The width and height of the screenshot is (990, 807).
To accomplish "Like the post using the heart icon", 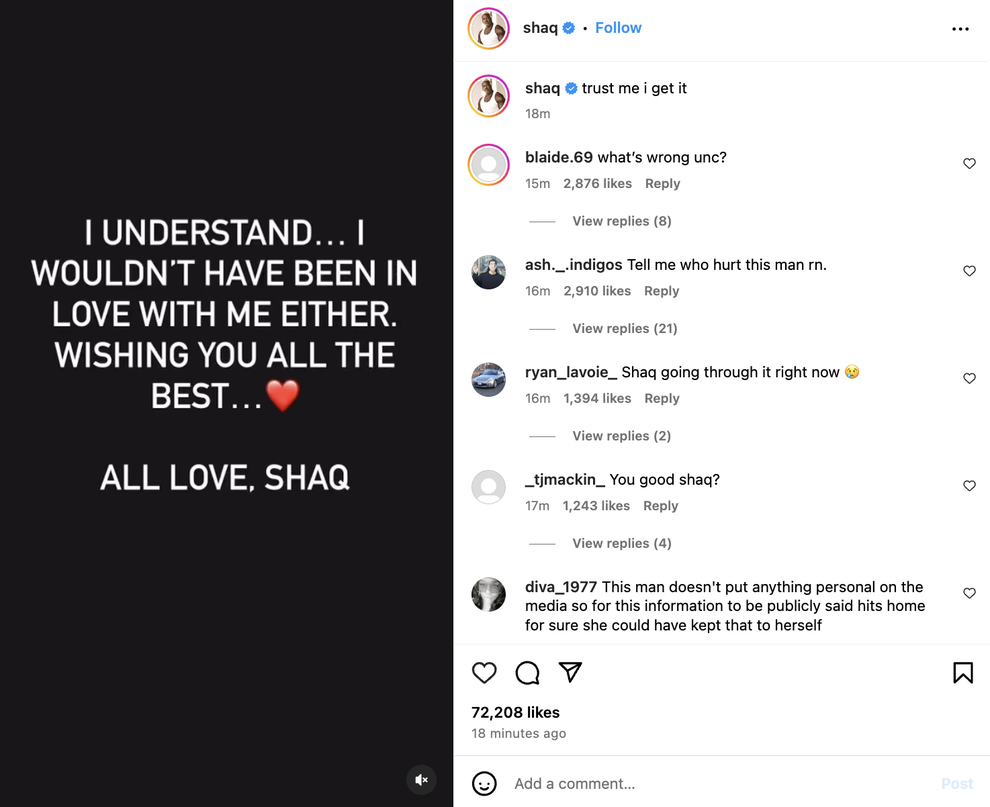I will (x=484, y=673).
